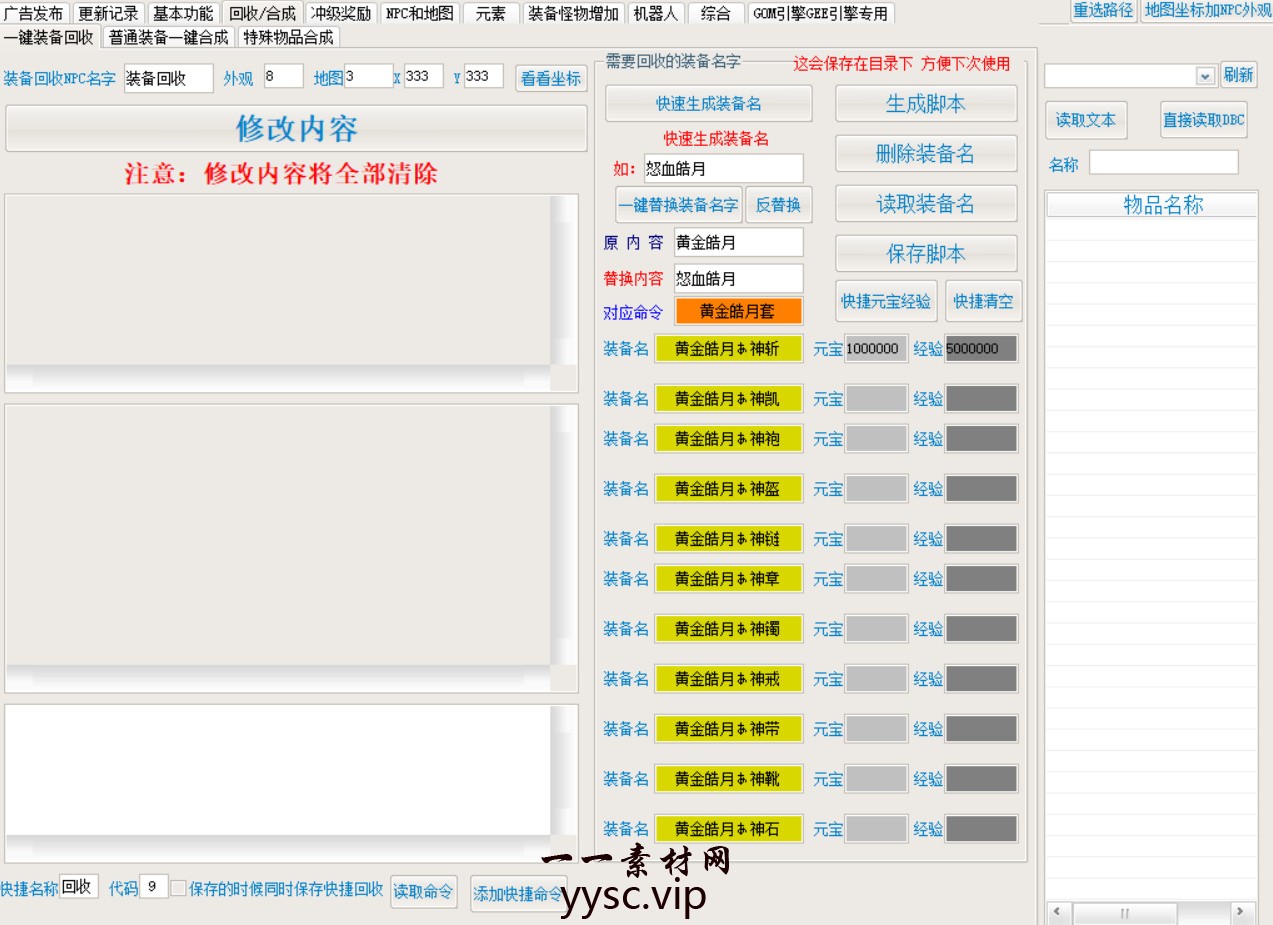Select the 普通装备一键合成 sub-tab
This screenshot has width=1273, height=925.
click(x=169, y=37)
